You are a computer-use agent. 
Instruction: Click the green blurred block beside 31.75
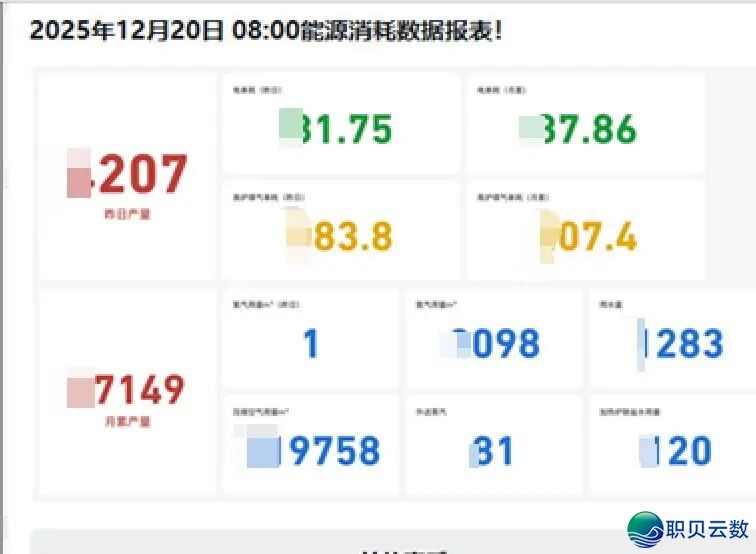pyautogui.click(x=290, y=126)
